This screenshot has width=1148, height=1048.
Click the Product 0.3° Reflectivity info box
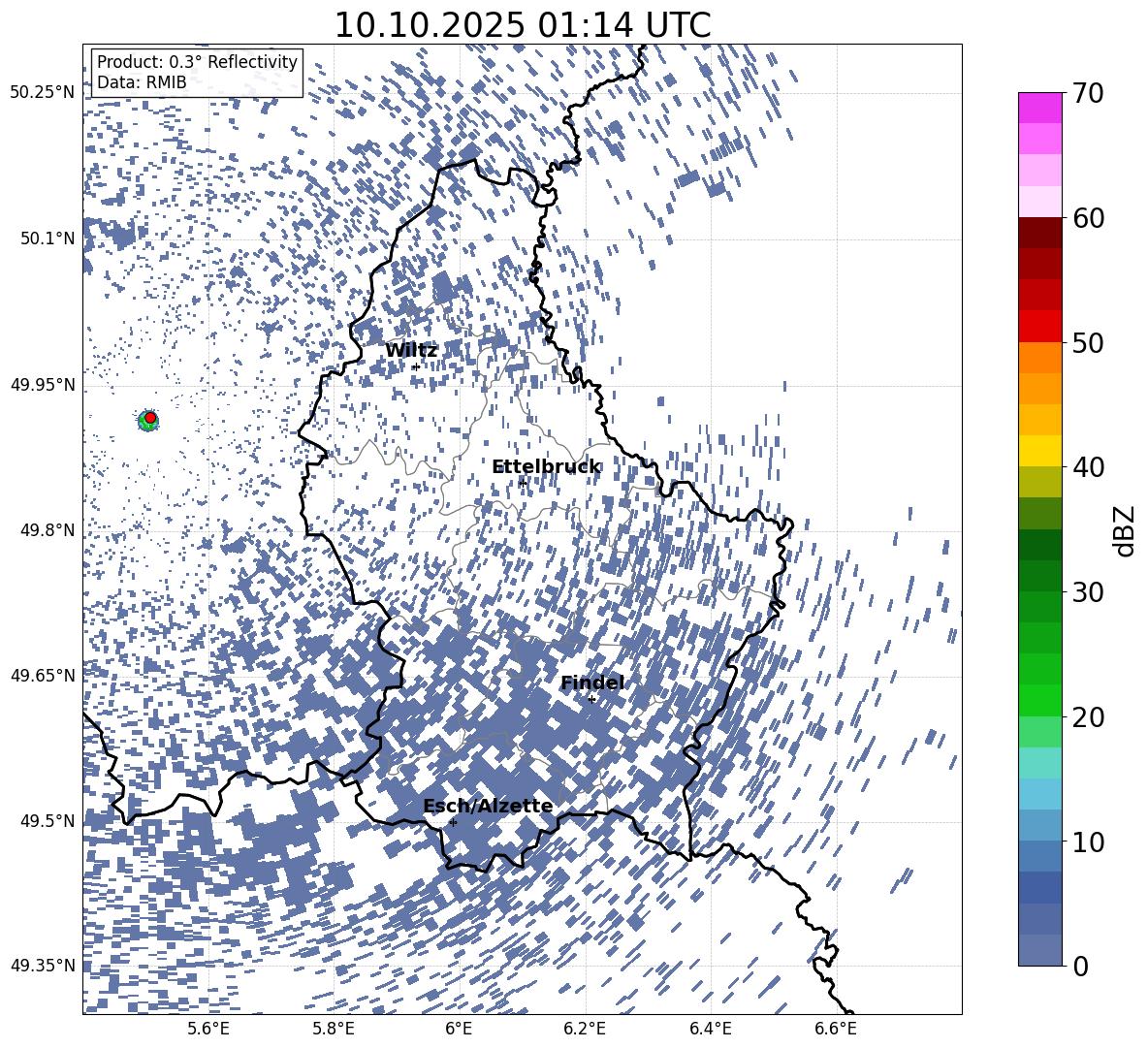[x=197, y=73]
